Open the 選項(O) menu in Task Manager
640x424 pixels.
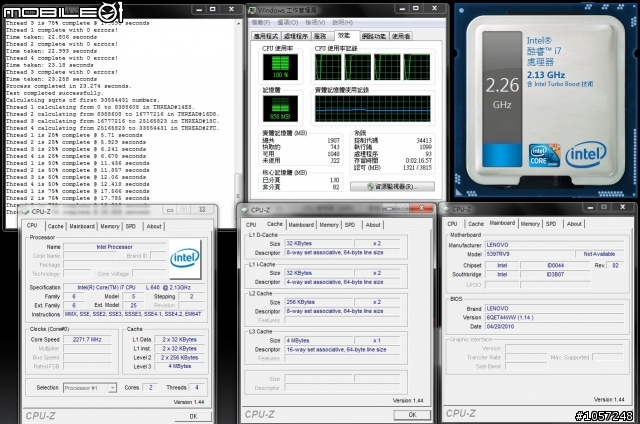(288, 22)
